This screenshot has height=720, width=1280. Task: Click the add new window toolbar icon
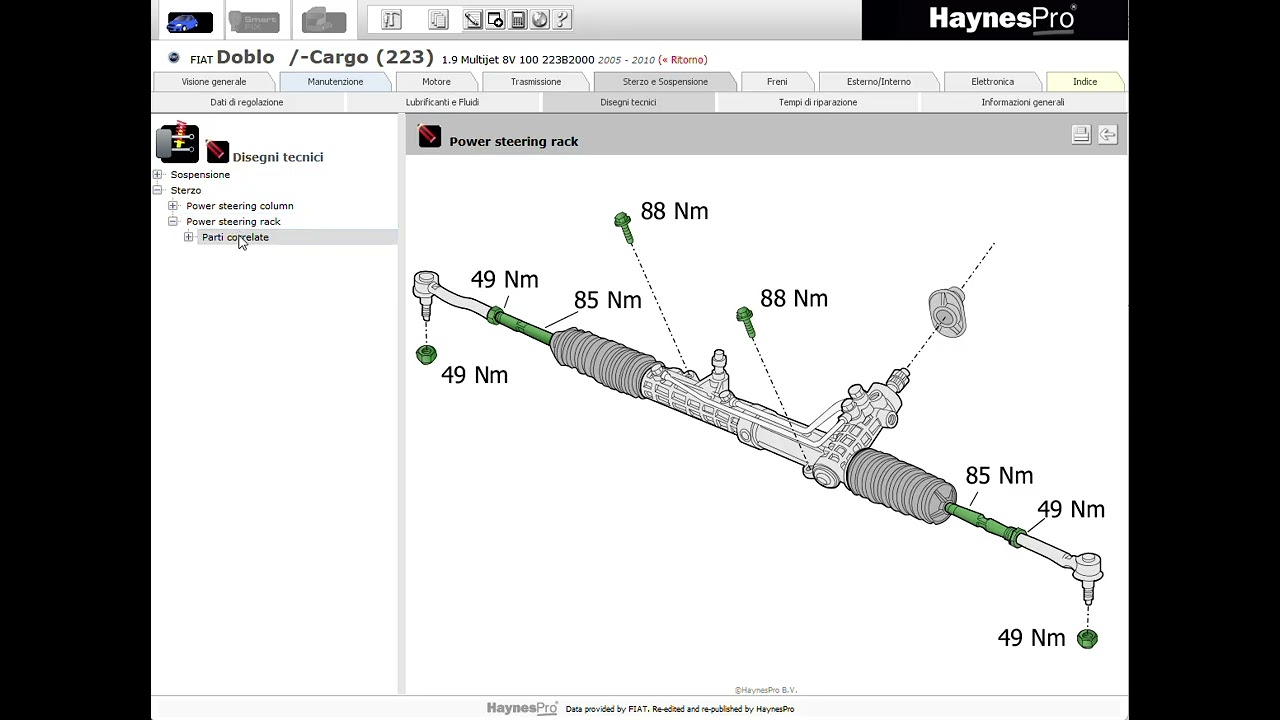[x=495, y=20]
